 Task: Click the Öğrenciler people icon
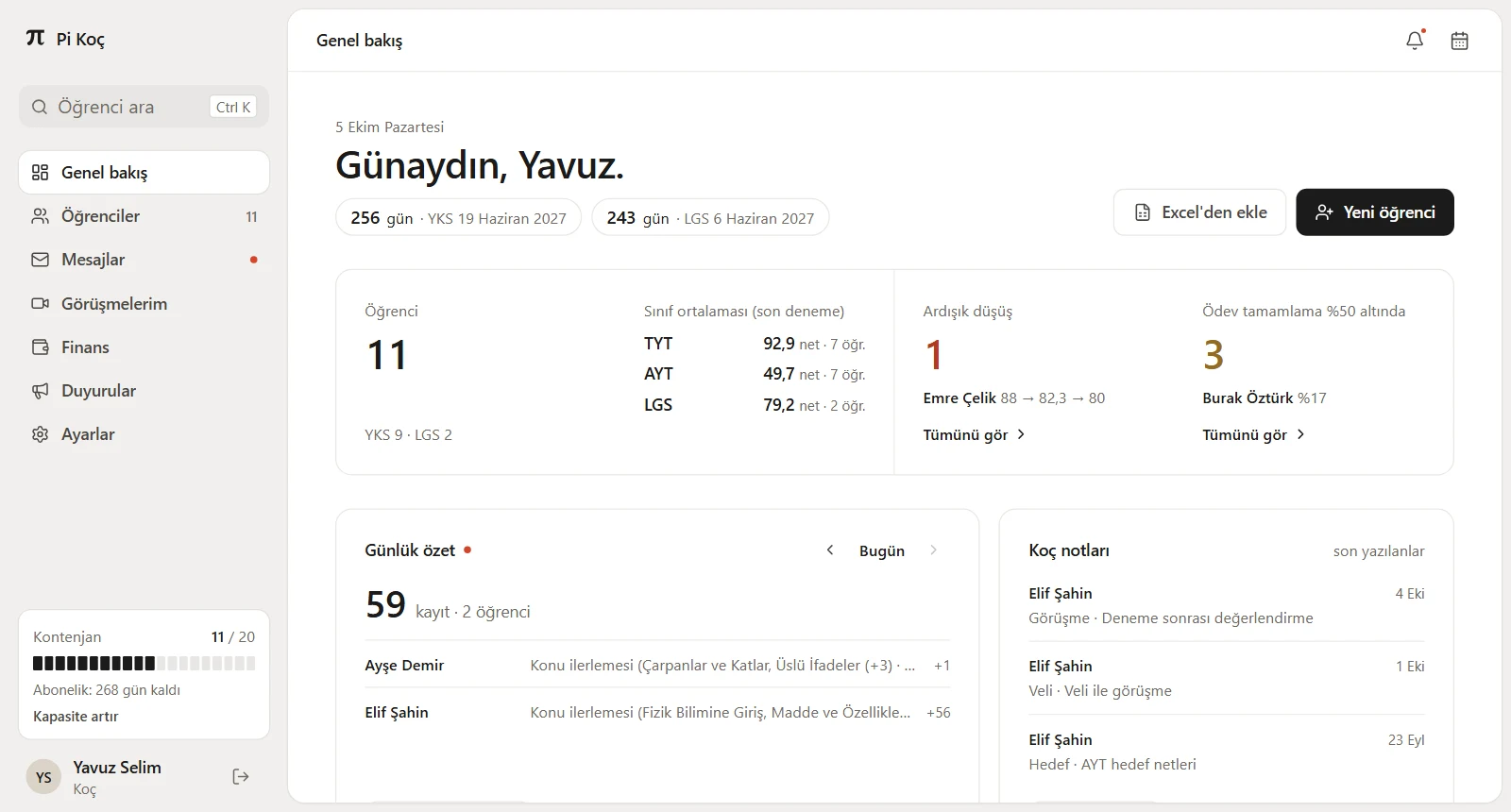tap(40, 216)
